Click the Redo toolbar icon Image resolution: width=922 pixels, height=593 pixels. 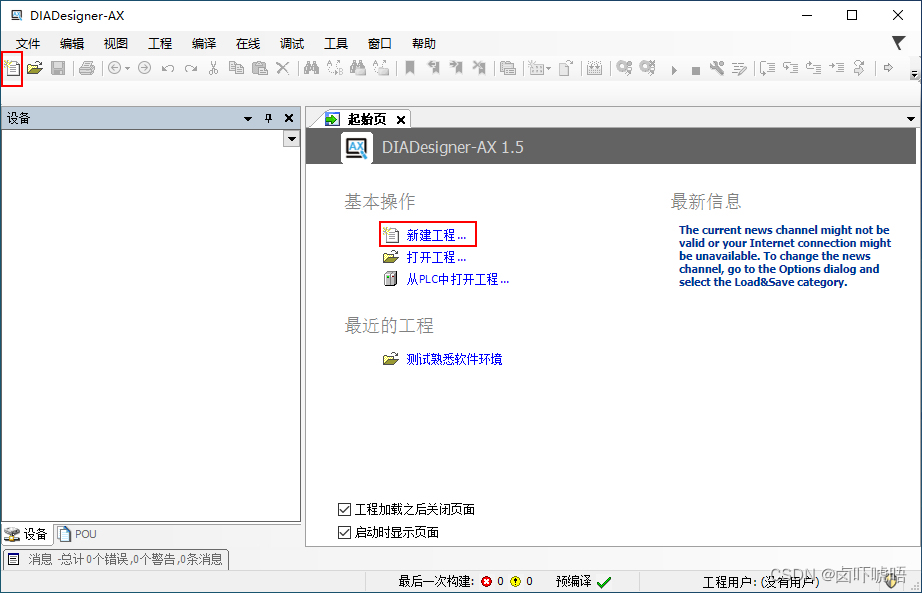pyautogui.click(x=191, y=69)
